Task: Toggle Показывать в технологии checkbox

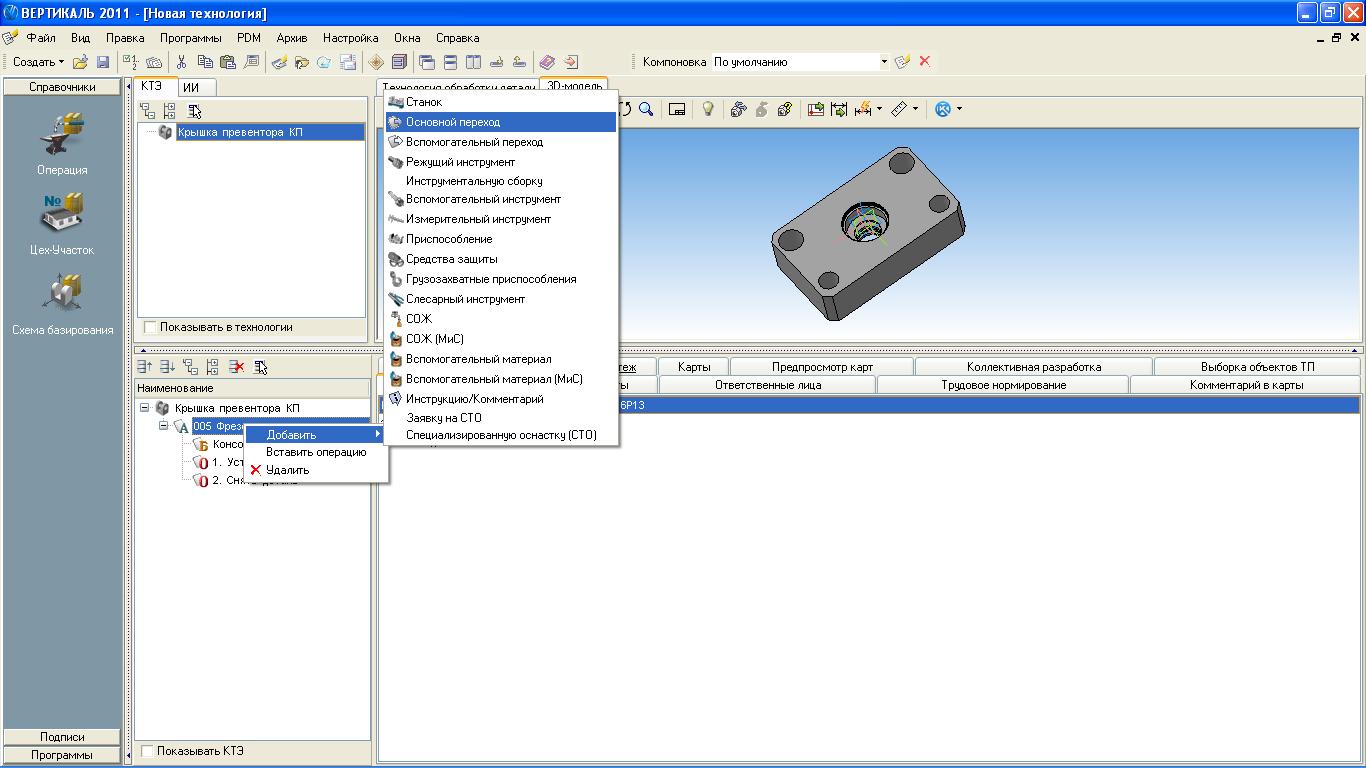Action: click(150, 327)
